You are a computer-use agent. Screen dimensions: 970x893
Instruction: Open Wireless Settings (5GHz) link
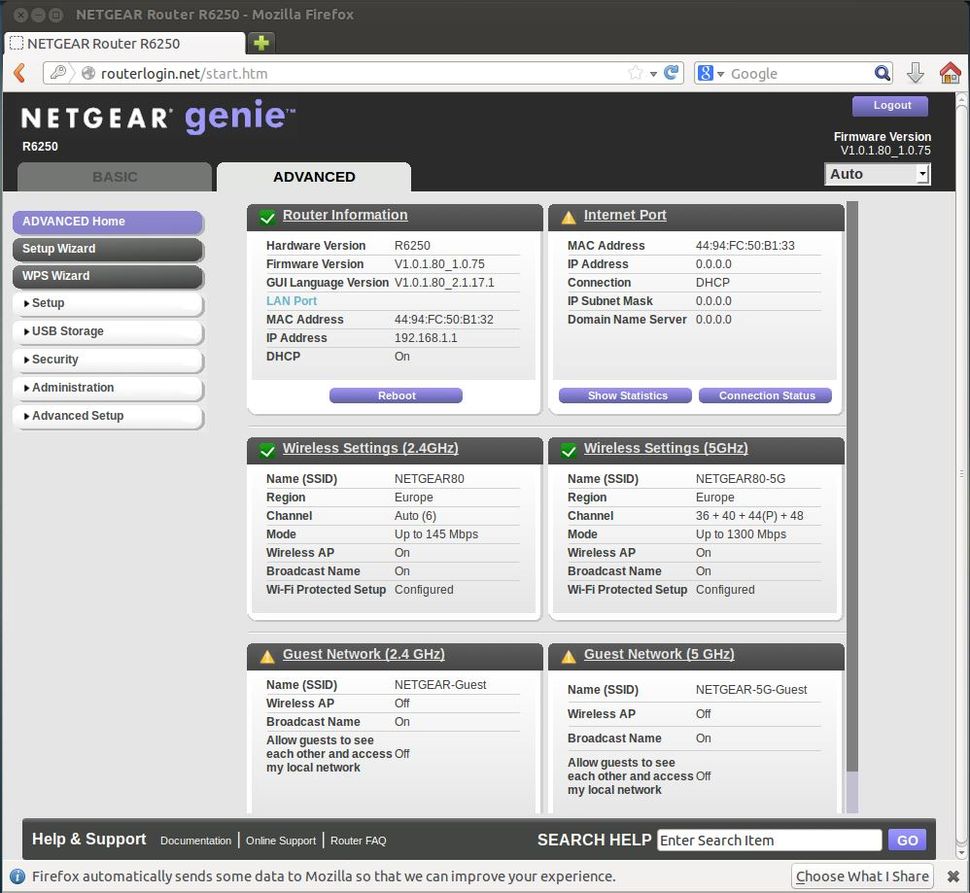(x=666, y=448)
